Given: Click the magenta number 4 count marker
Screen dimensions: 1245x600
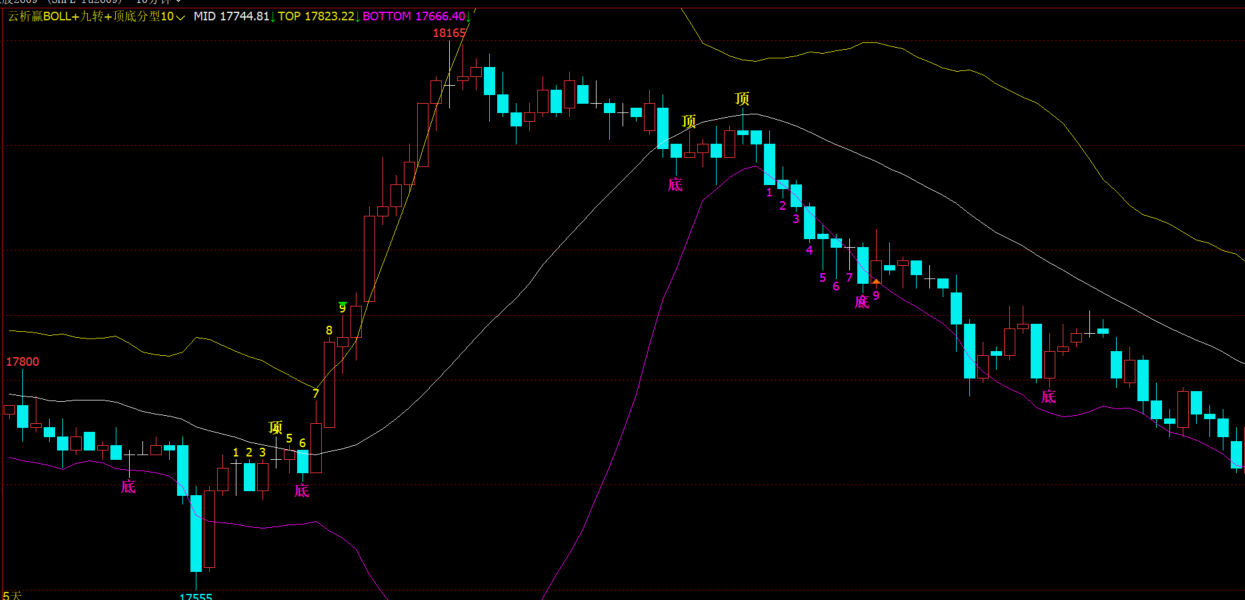Looking at the screenshot, I should coord(810,250).
